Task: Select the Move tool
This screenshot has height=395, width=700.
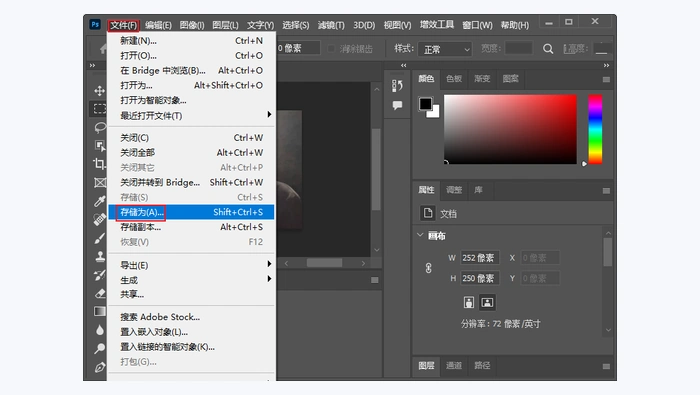Action: 100,91
